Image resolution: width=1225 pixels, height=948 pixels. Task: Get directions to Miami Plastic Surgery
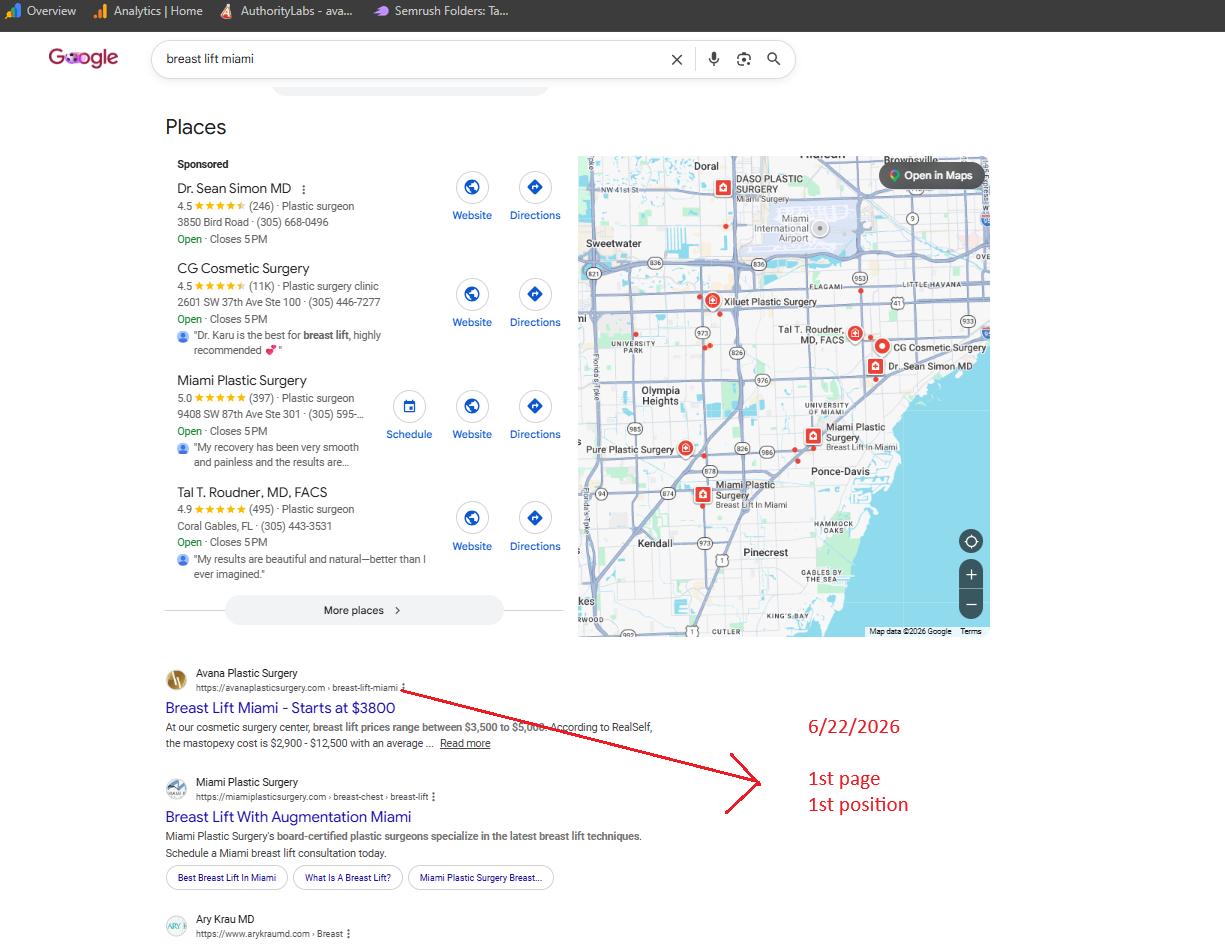[x=535, y=406]
